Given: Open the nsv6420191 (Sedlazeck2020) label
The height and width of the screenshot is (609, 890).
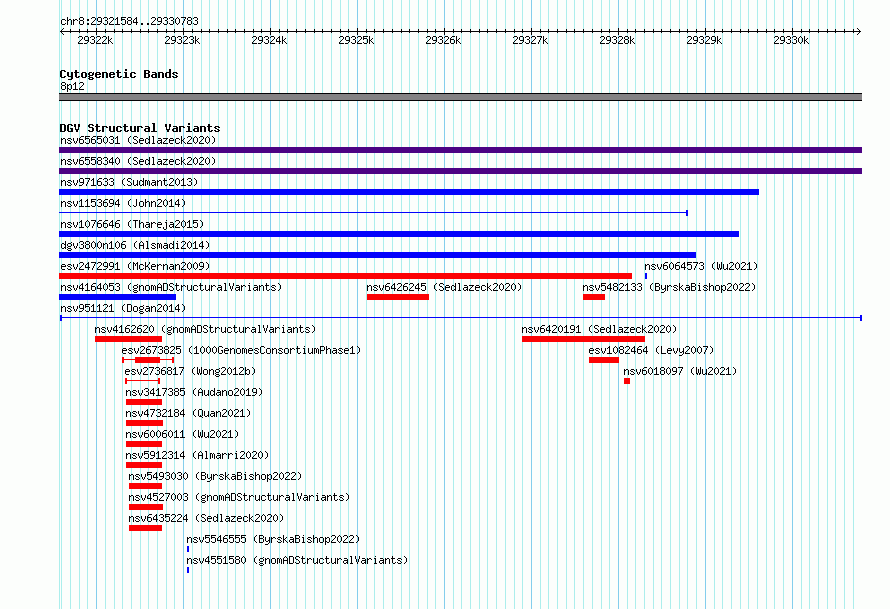Looking at the screenshot, I should click(x=599, y=329).
